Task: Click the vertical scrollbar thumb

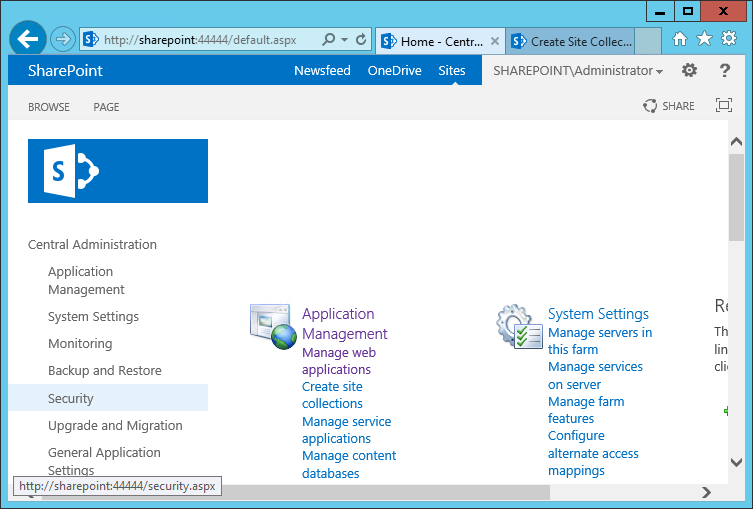Action: tap(736, 197)
